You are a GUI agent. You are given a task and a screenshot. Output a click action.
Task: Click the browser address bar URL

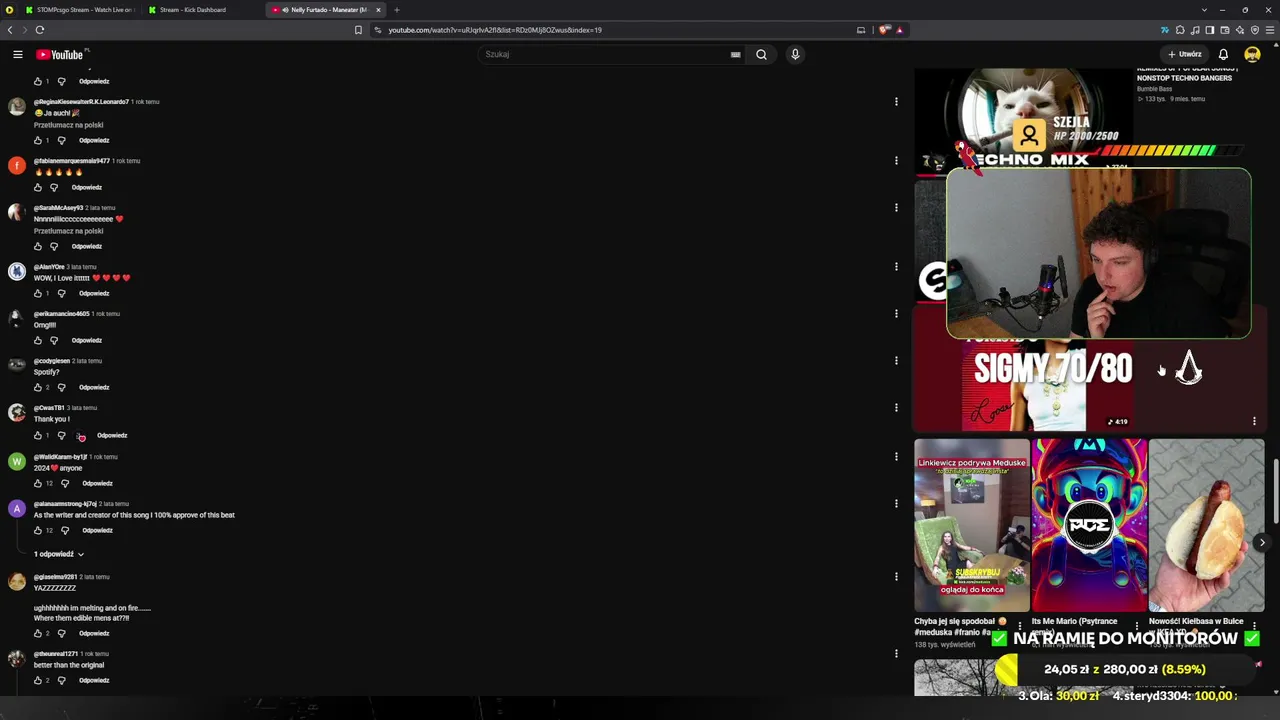coord(495,30)
